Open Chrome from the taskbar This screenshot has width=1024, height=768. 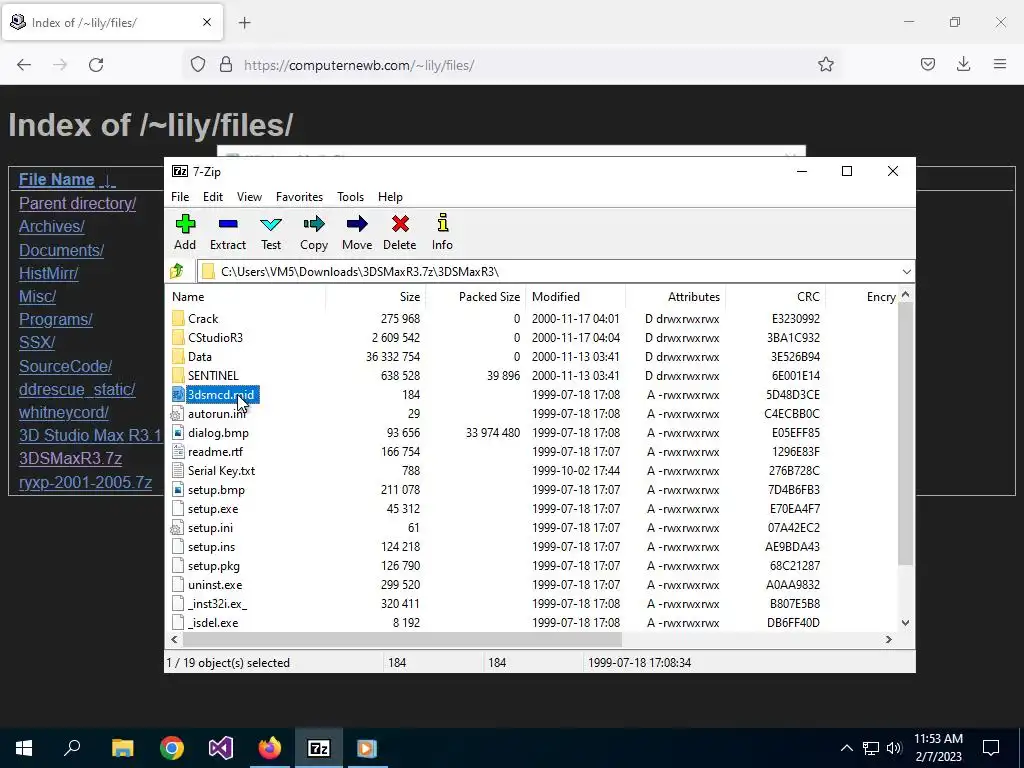click(x=172, y=748)
